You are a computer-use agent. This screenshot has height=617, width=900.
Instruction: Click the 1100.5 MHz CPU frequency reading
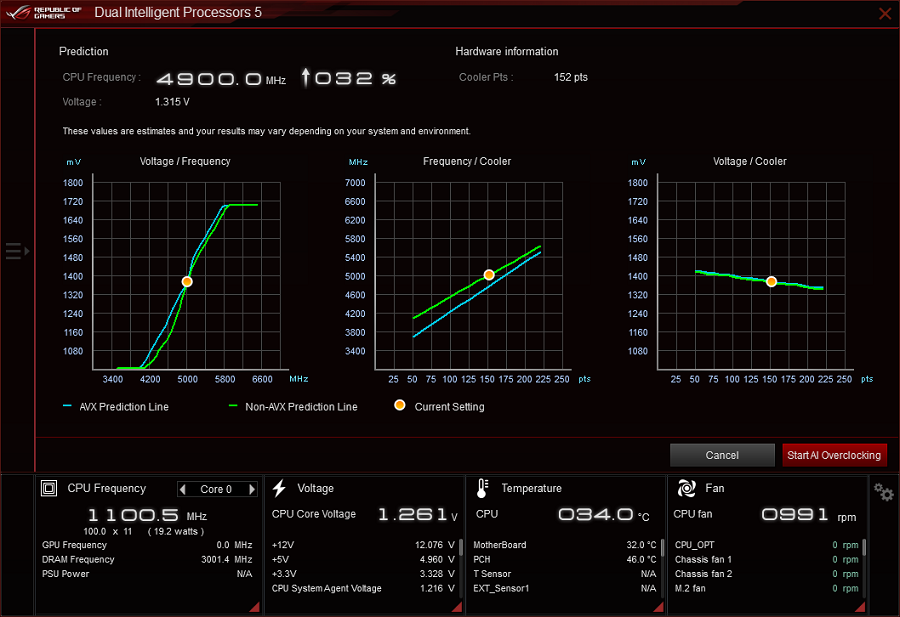tap(148, 515)
